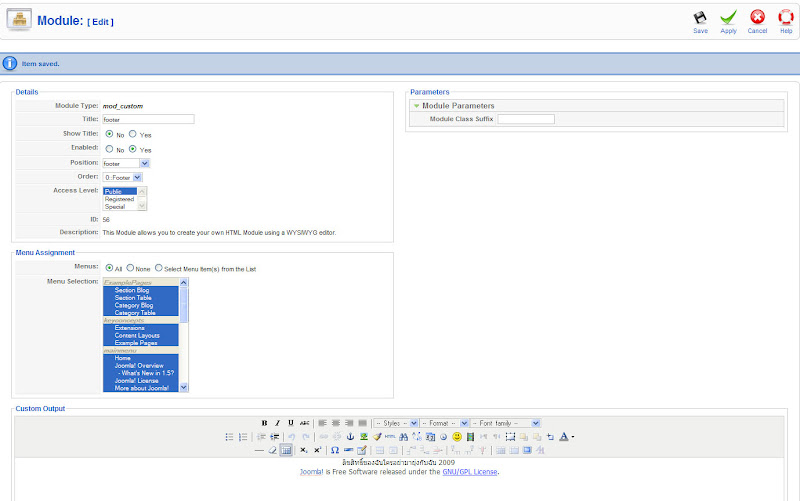800x501 pixels.
Task: Open the text color picker (A icon)
Action: point(566,437)
